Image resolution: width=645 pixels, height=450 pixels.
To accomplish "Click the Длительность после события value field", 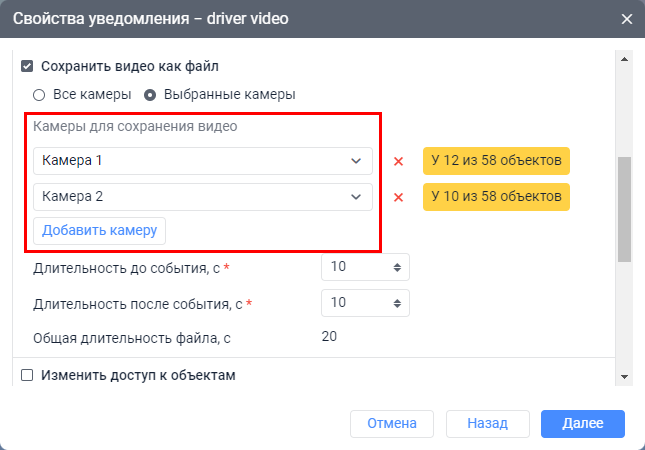I will (358, 302).
